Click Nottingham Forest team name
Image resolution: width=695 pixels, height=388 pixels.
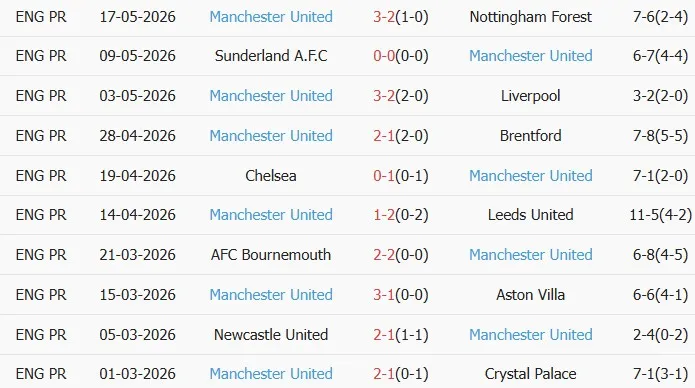(531, 17)
